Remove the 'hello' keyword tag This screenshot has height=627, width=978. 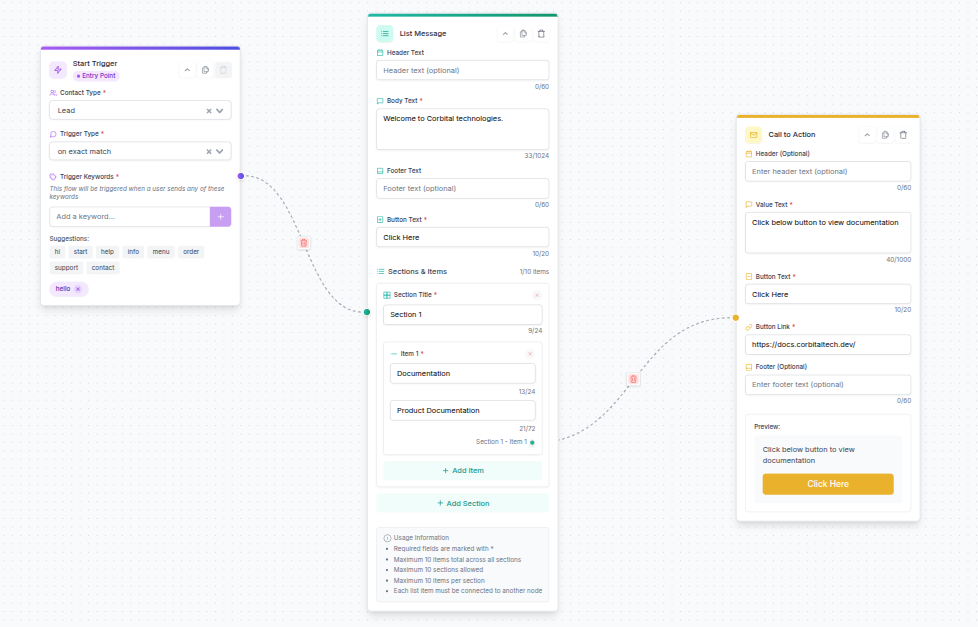point(78,289)
